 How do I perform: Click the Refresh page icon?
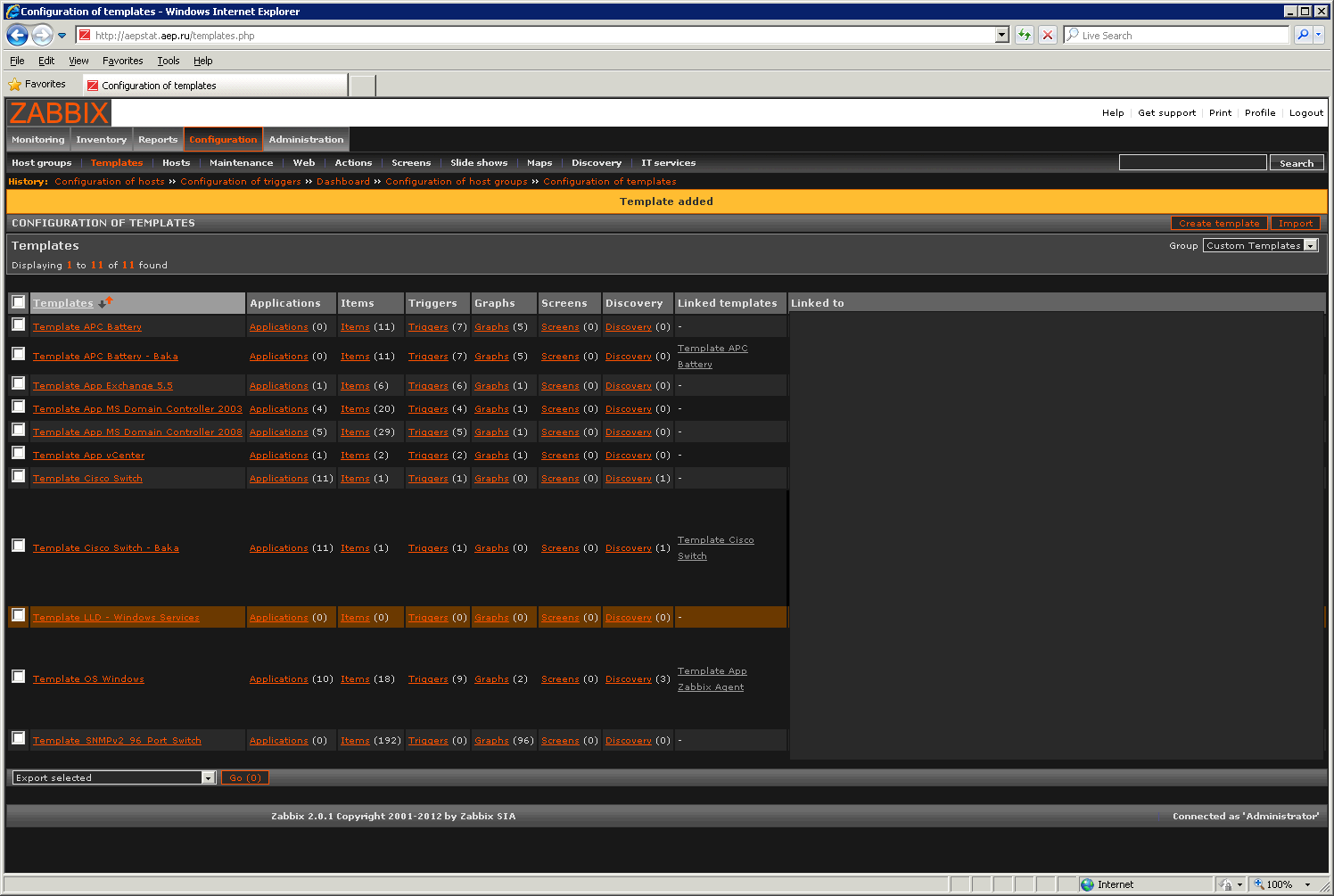(1025, 35)
